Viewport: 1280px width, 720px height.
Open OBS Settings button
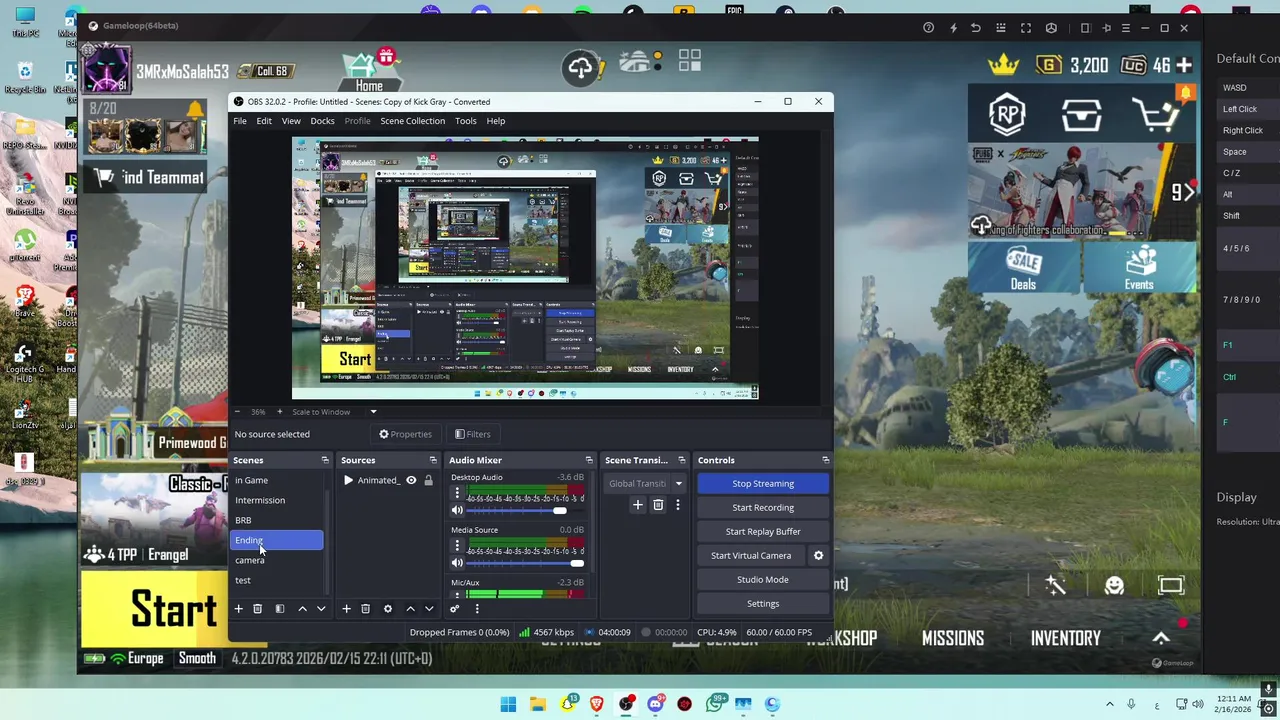pos(763,604)
